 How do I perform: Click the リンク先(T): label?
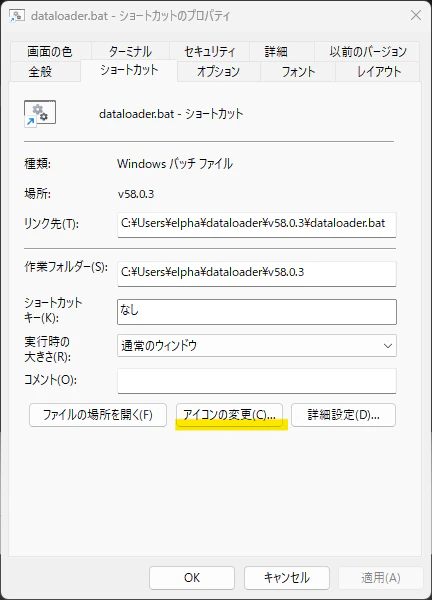51,224
